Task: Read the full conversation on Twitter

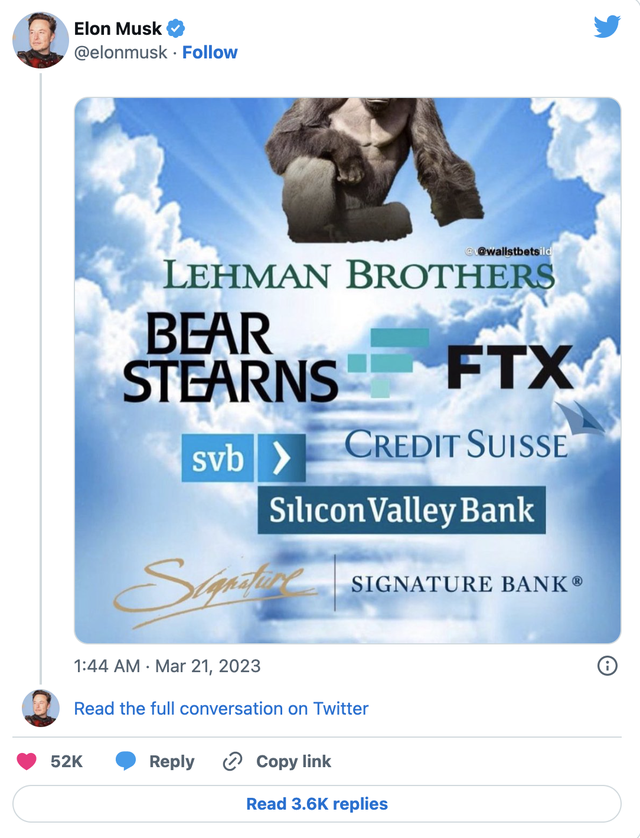Action: click(x=221, y=708)
